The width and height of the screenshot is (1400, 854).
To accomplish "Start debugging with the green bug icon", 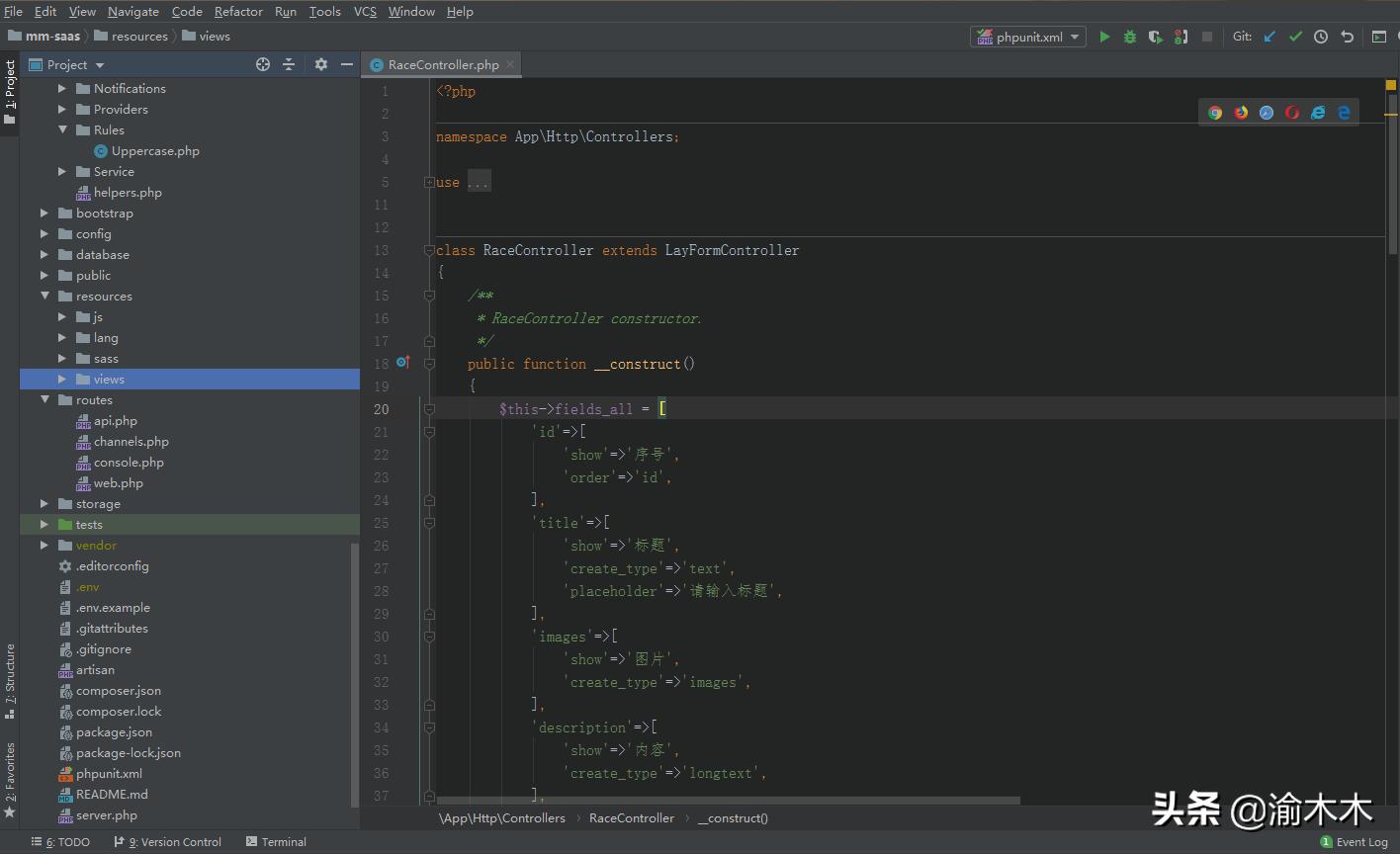I will pyautogui.click(x=1130, y=37).
